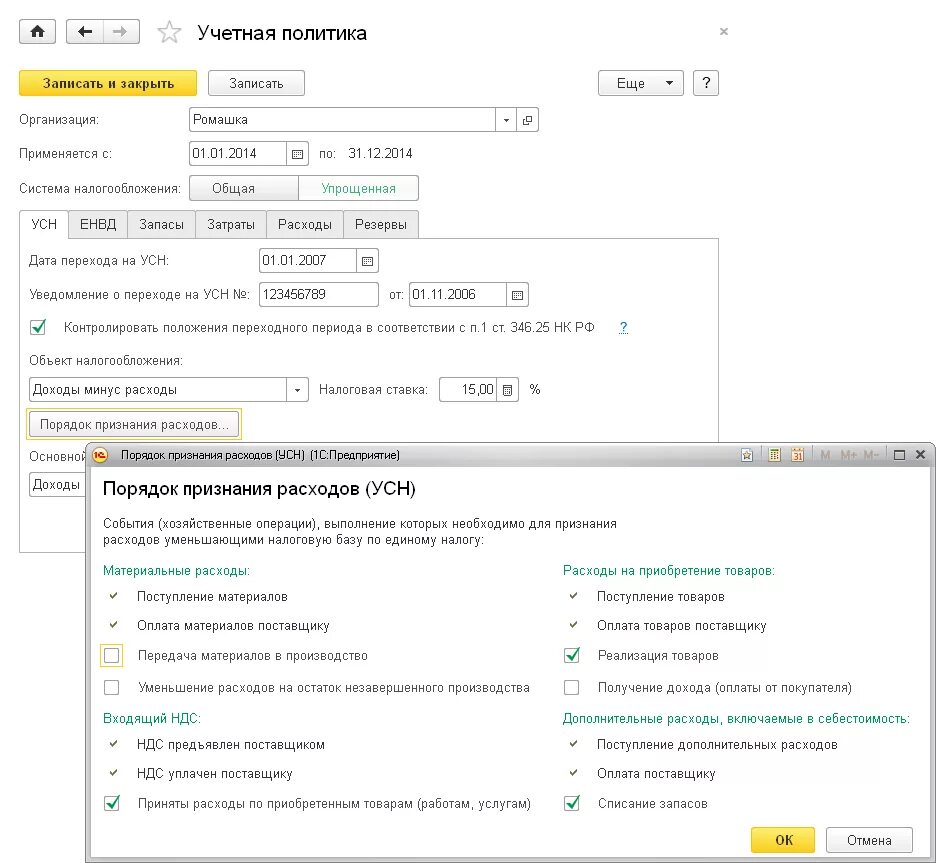The width and height of the screenshot is (936, 863).
Task: Maximize the Порядок признания расходов dialog
Action: coord(899,455)
